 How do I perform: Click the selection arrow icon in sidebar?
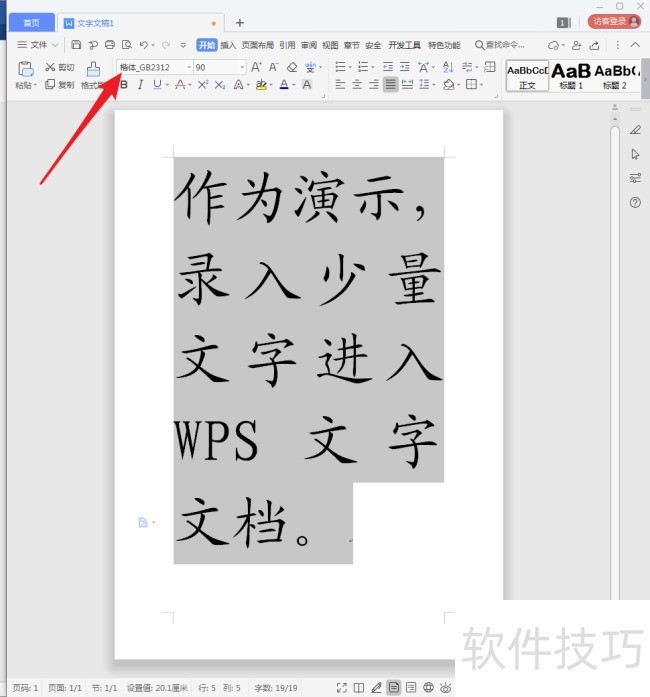pyautogui.click(x=635, y=154)
